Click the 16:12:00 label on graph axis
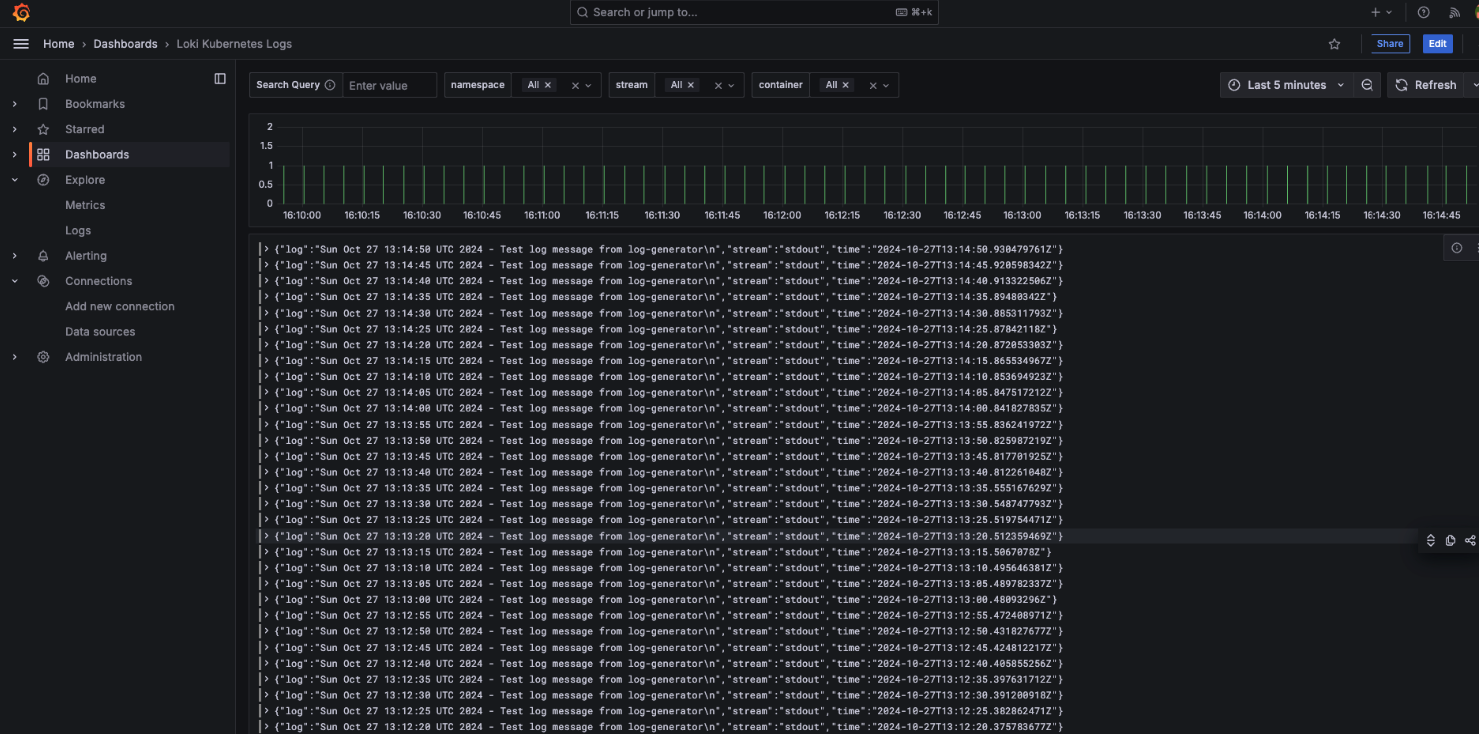Screen dimensions: 1479x734 782,215
